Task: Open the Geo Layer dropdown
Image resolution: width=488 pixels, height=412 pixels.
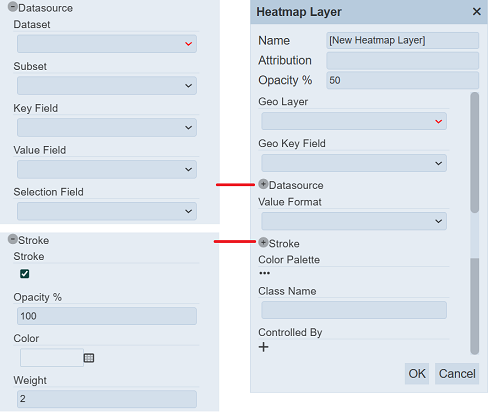Action: (x=354, y=121)
